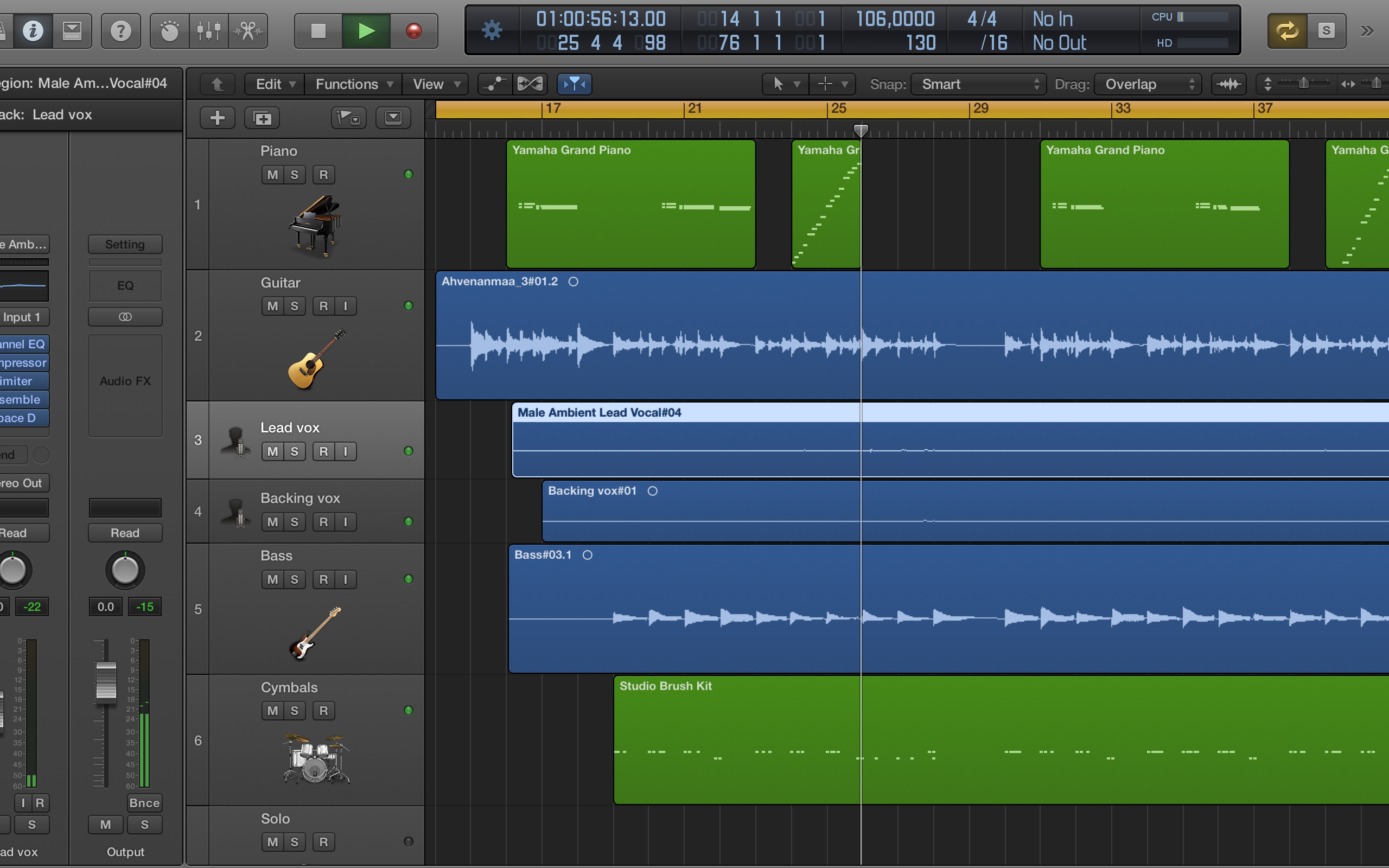Open the Mixer faders icon
This screenshot has height=868, width=1389.
208,31
